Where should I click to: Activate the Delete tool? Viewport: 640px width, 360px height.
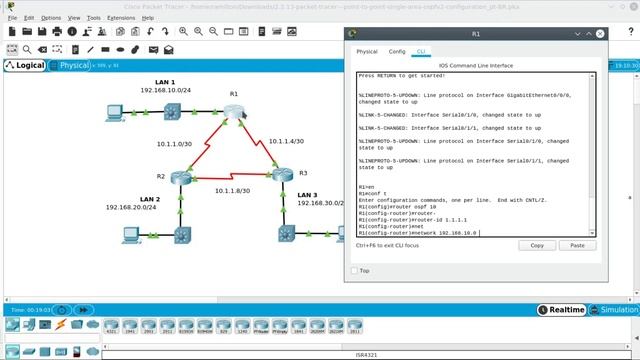pyautogui.click(x=42, y=49)
